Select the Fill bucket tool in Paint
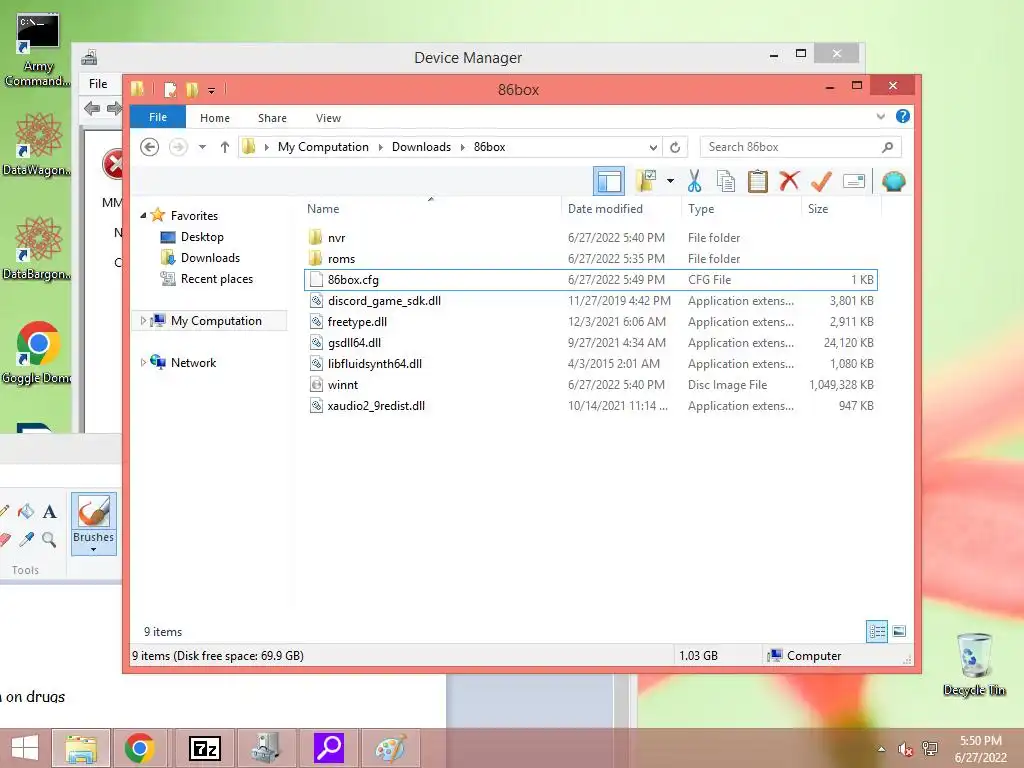The width and height of the screenshot is (1024, 768). tap(26, 511)
